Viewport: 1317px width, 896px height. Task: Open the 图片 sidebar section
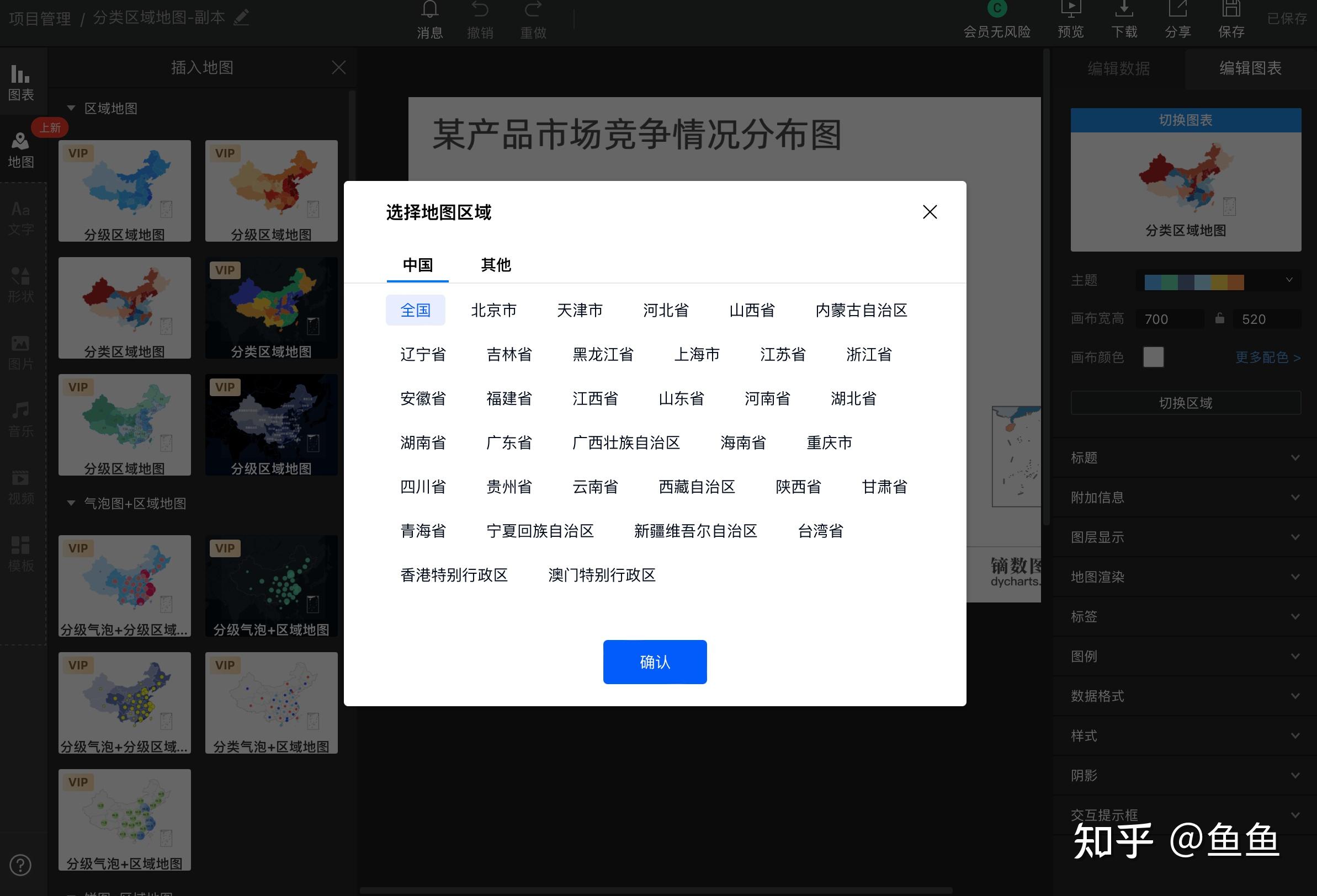(21, 353)
